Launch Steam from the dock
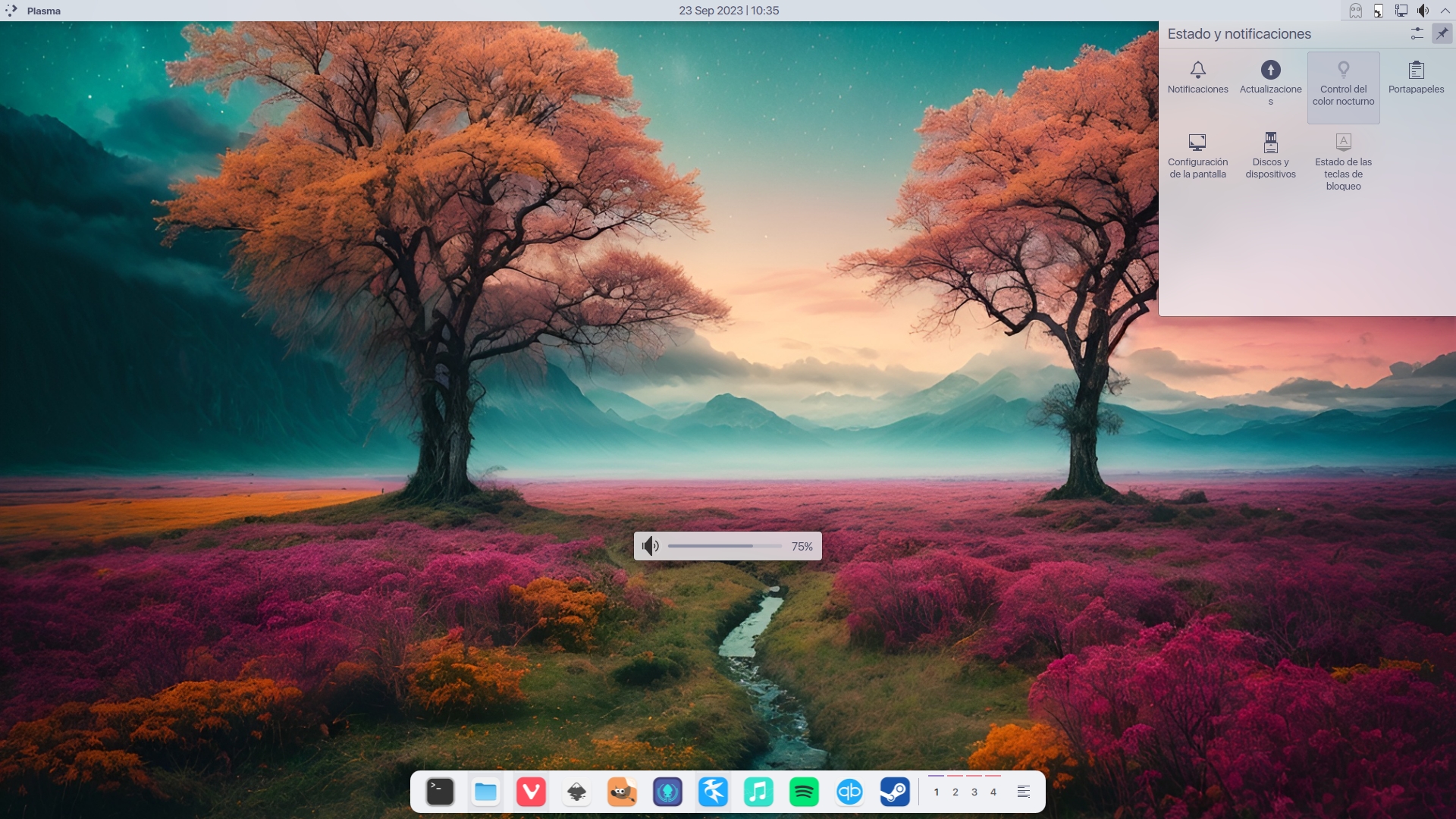Screen dimensions: 1456x819 tap(895, 792)
